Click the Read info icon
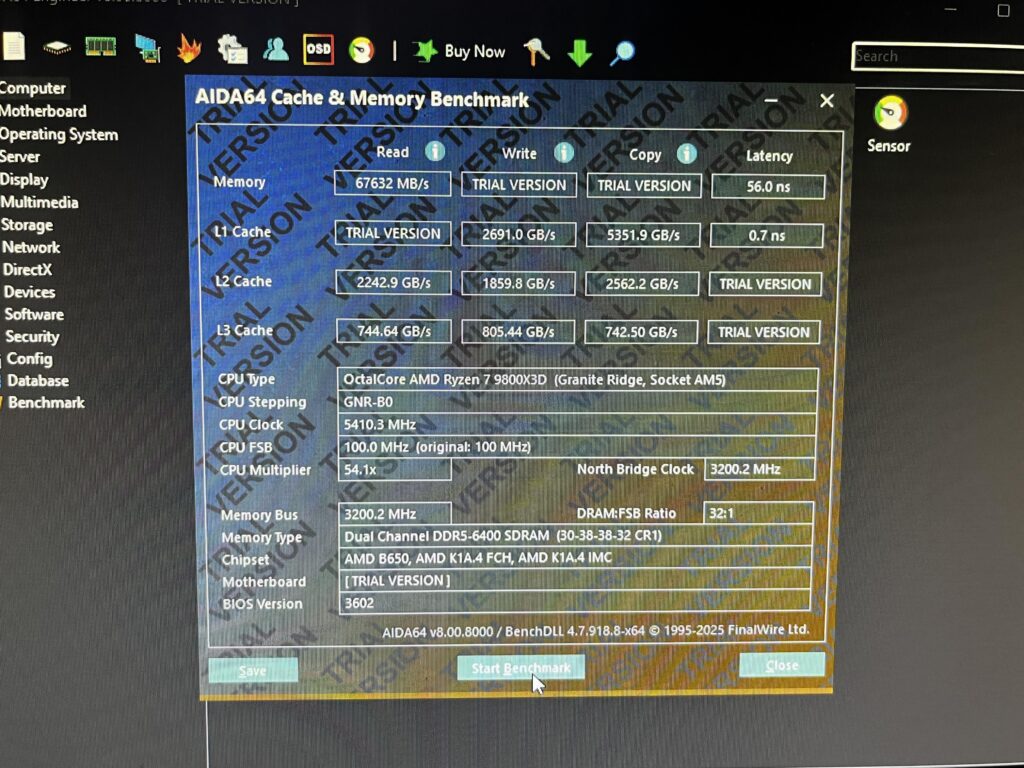1024x768 pixels. (x=435, y=152)
